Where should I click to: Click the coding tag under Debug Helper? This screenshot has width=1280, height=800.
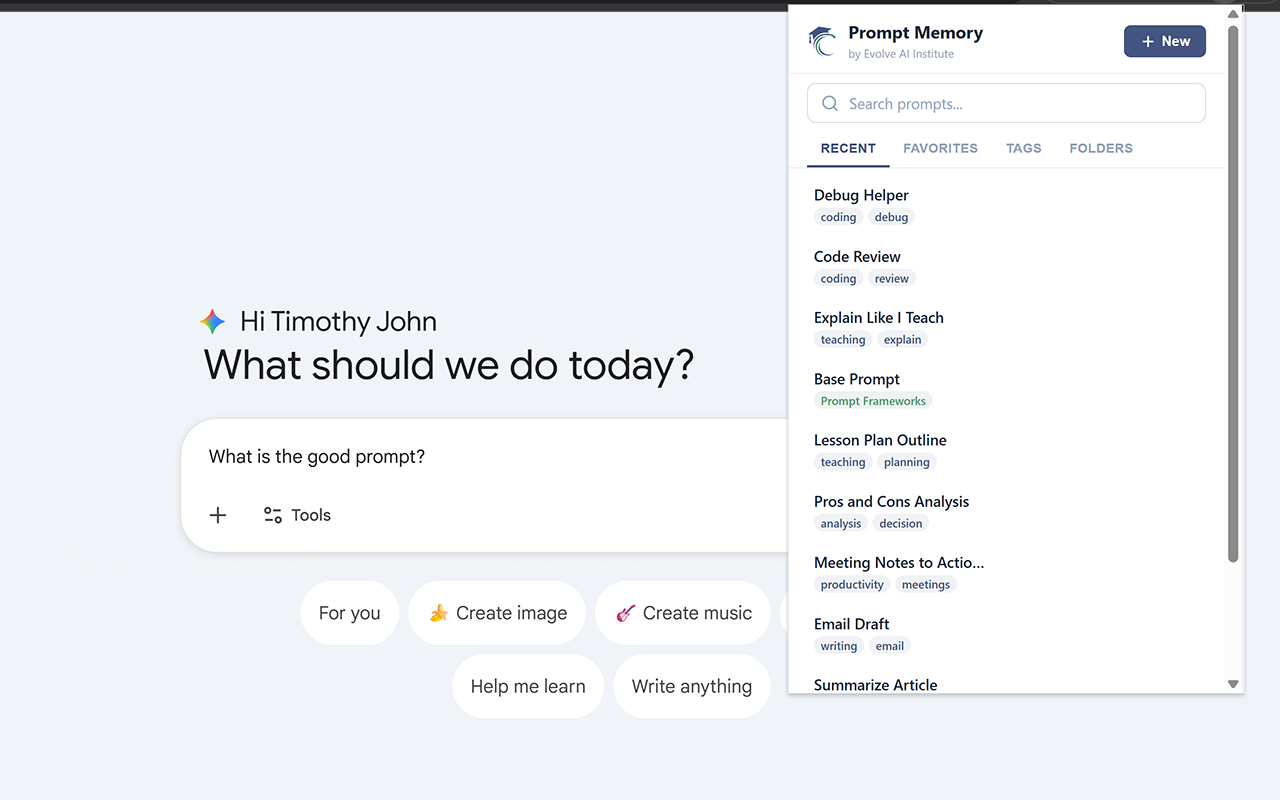point(838,217)
